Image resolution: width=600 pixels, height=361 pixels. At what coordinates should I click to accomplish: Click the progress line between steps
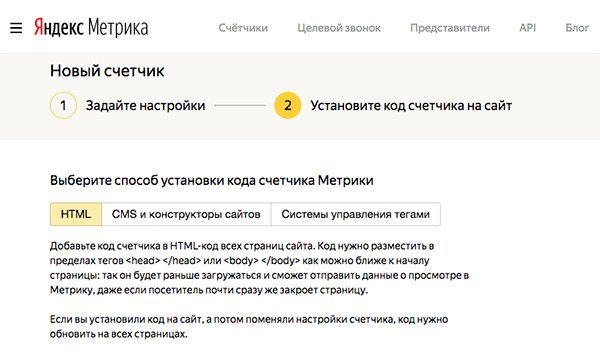240,105
